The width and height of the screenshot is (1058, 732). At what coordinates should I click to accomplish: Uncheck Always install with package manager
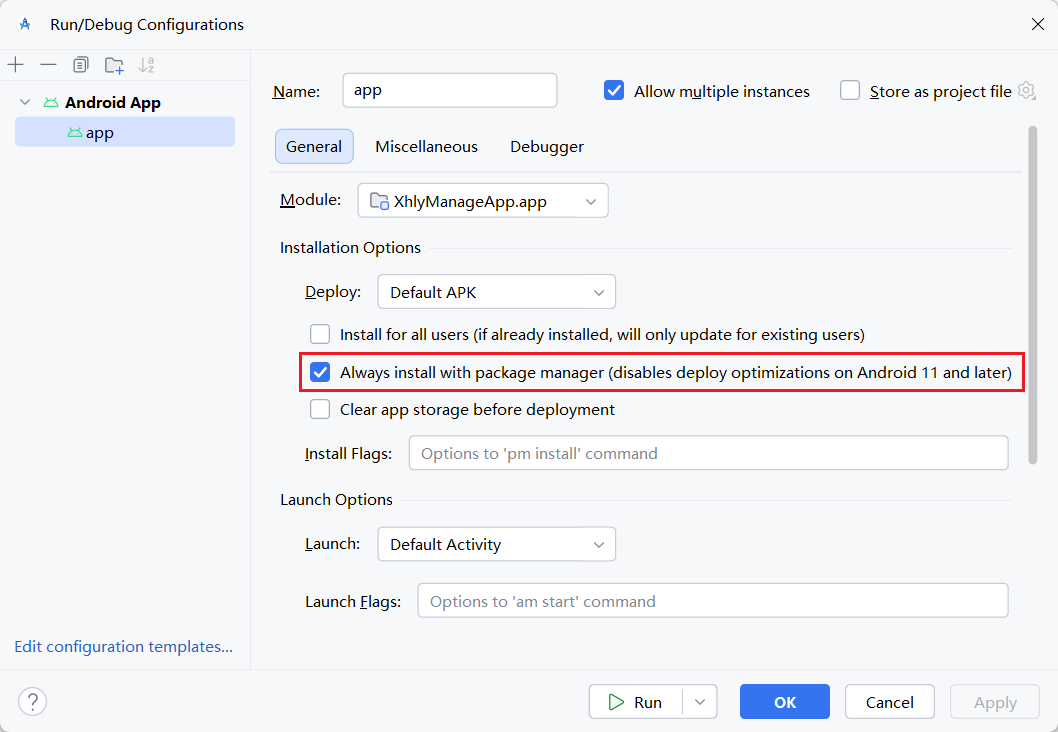[320, 373]
